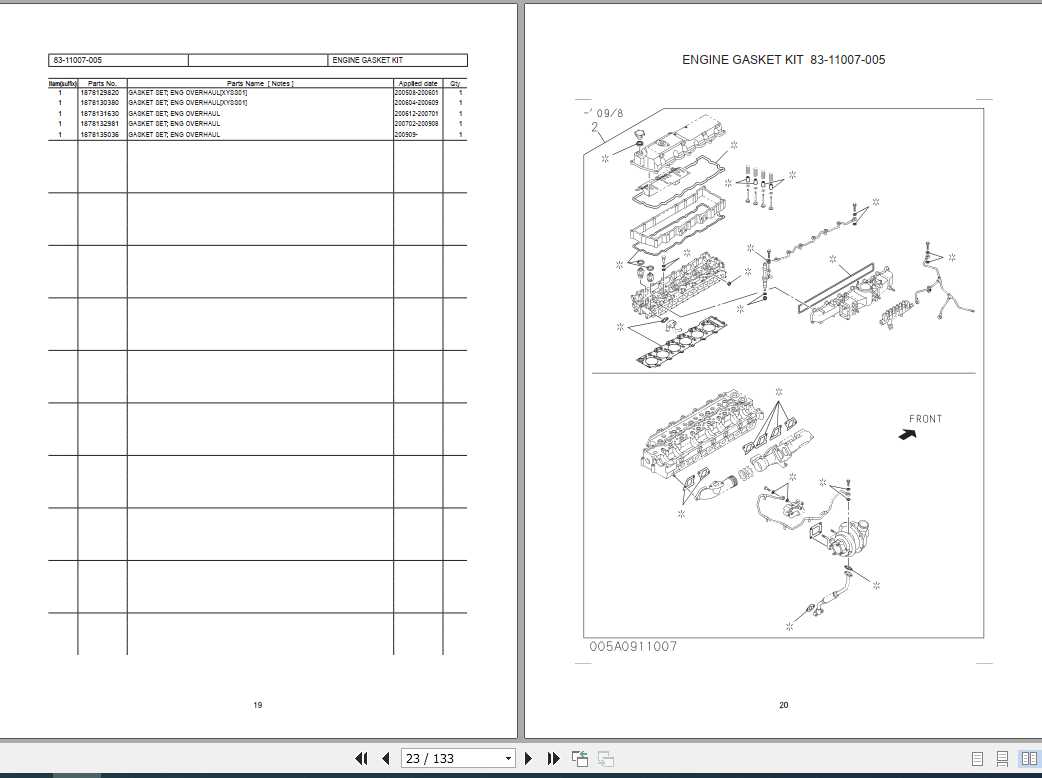This screenshot has width=1042, height=778.
Task: Jump to the last page
Action: click(x=554, y=758)
